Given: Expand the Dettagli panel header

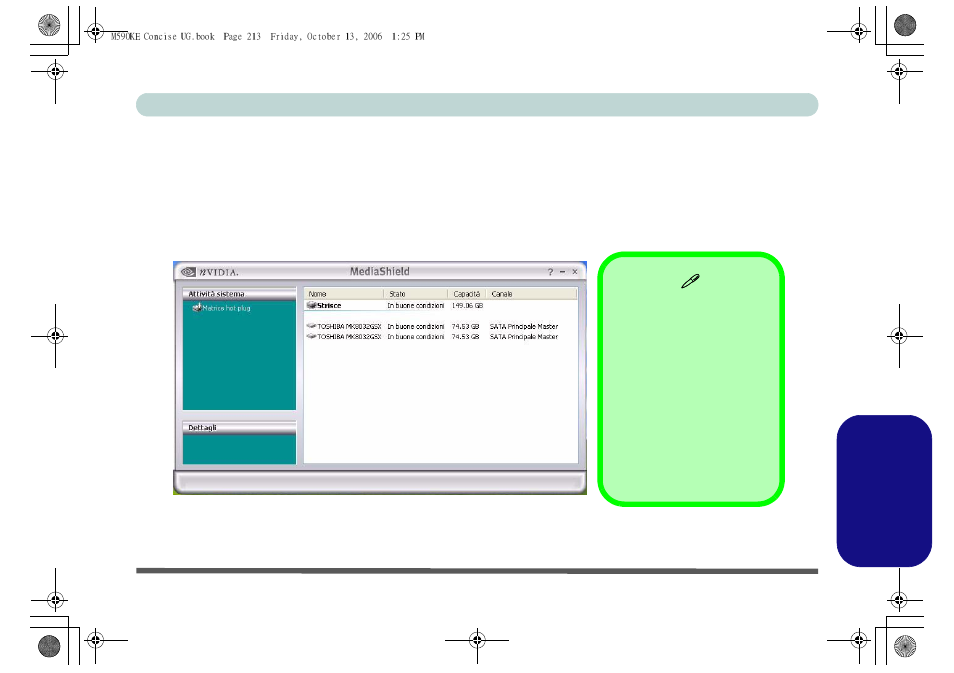Looking at the screenshot, I should coord(239,427).
